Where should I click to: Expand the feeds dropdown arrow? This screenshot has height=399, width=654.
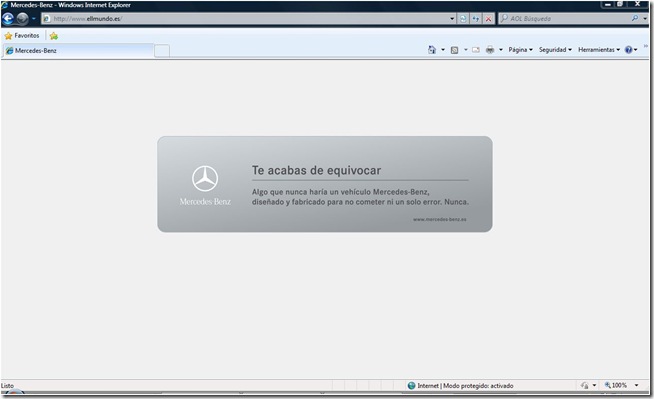(465, 50)
